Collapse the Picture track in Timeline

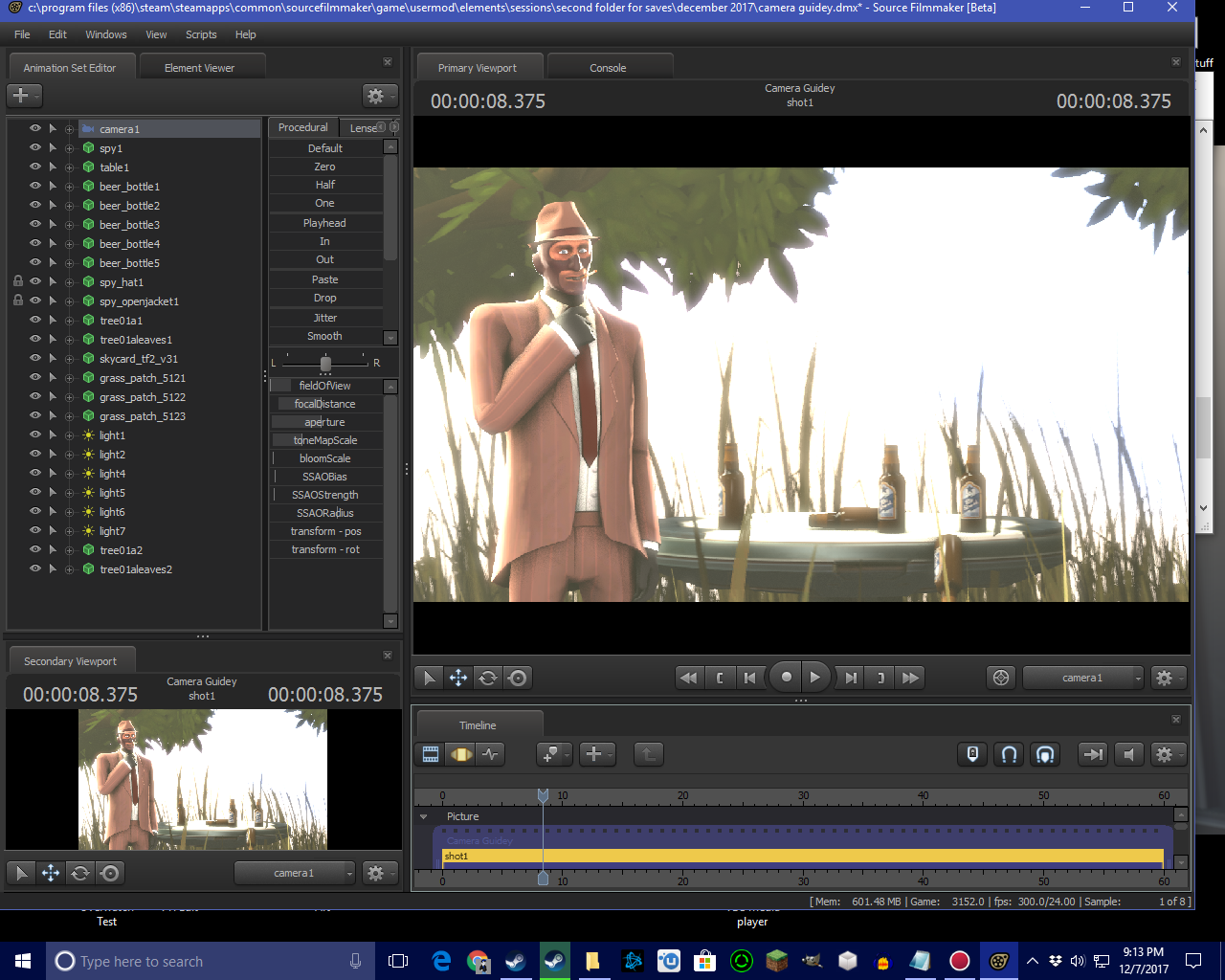[424, 816]
